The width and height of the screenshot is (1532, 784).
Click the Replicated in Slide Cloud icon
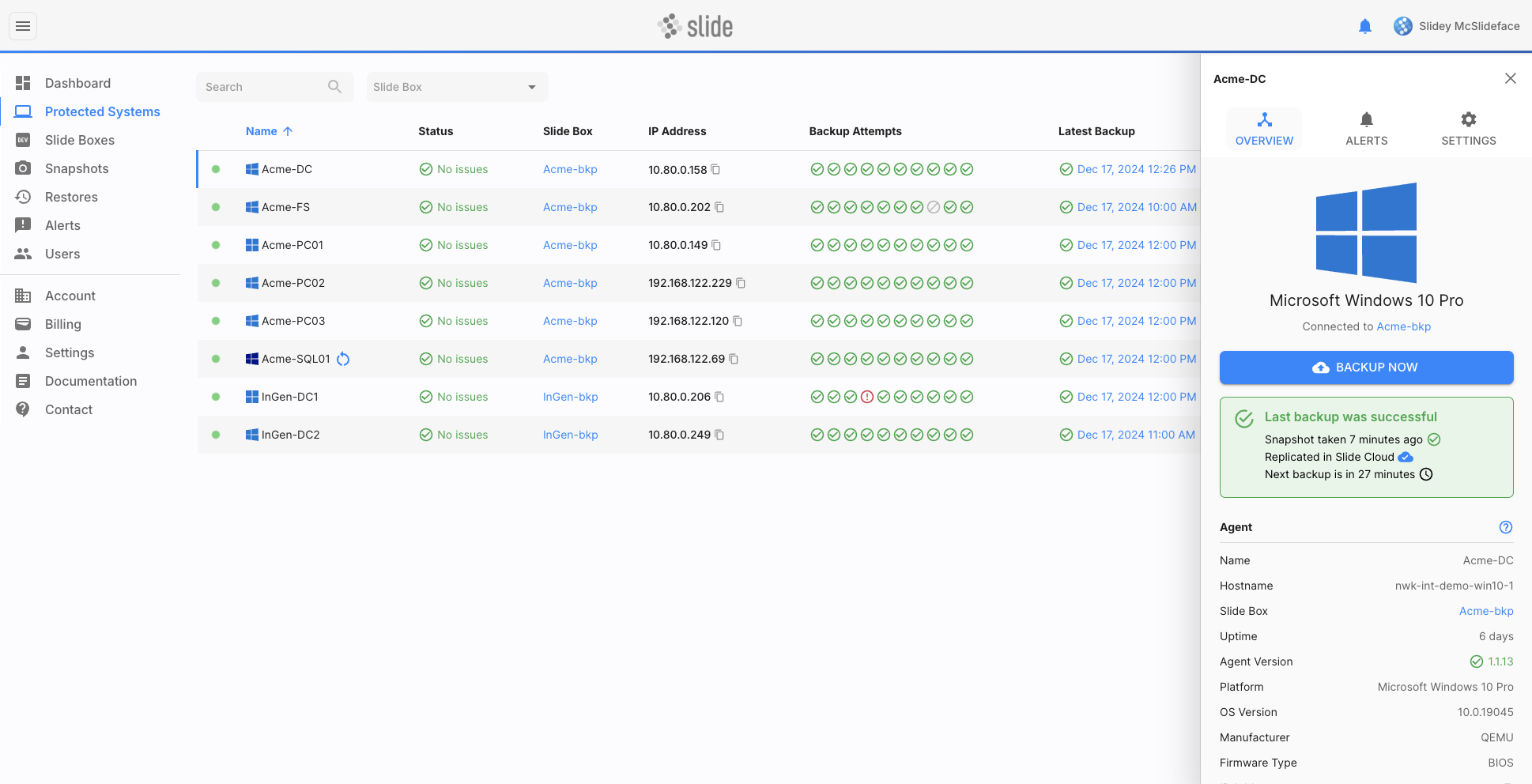1406,457
